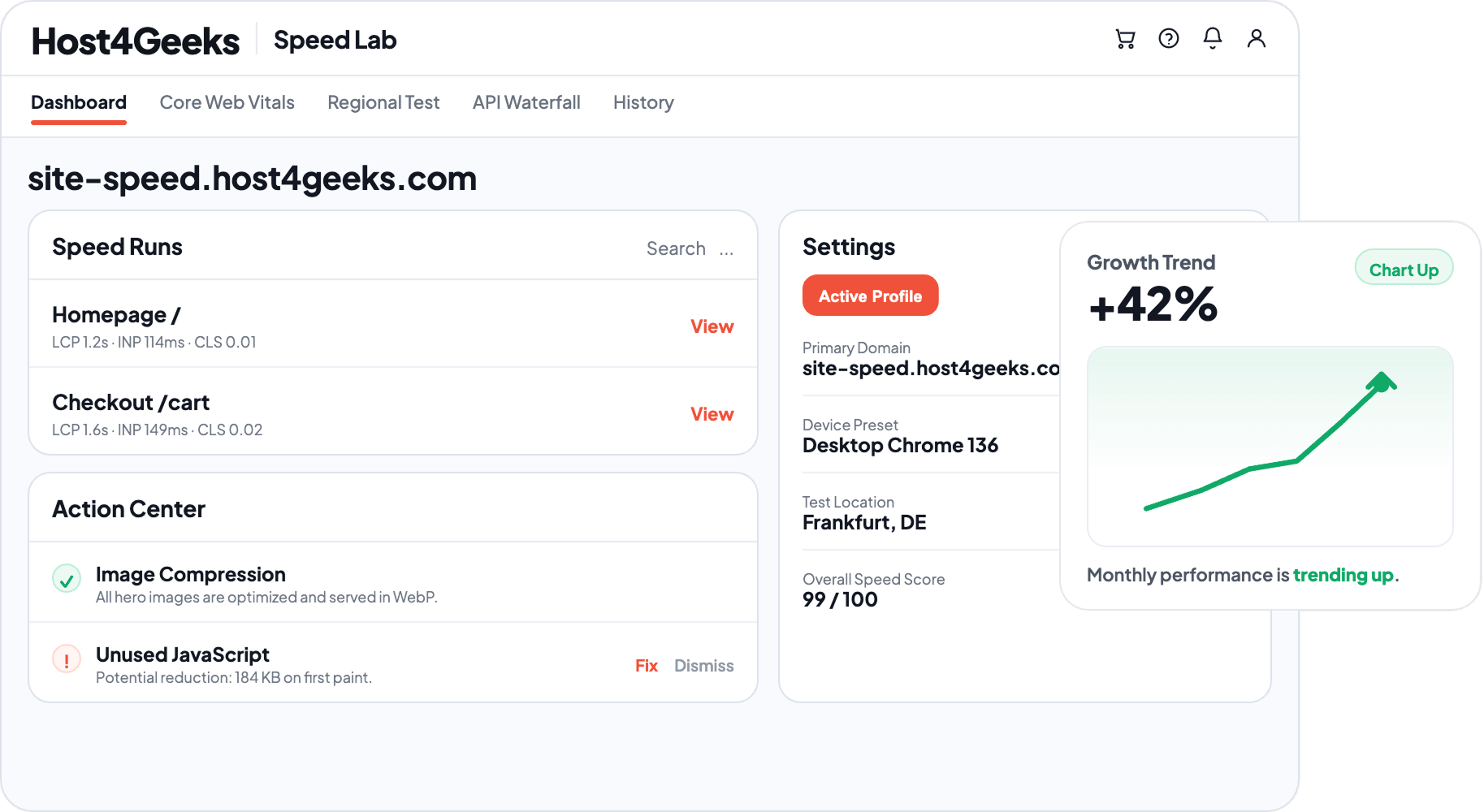The width and height of the screenshot is (1484, 812).
Task: Open the Regional Test tab
Action: 383,102
